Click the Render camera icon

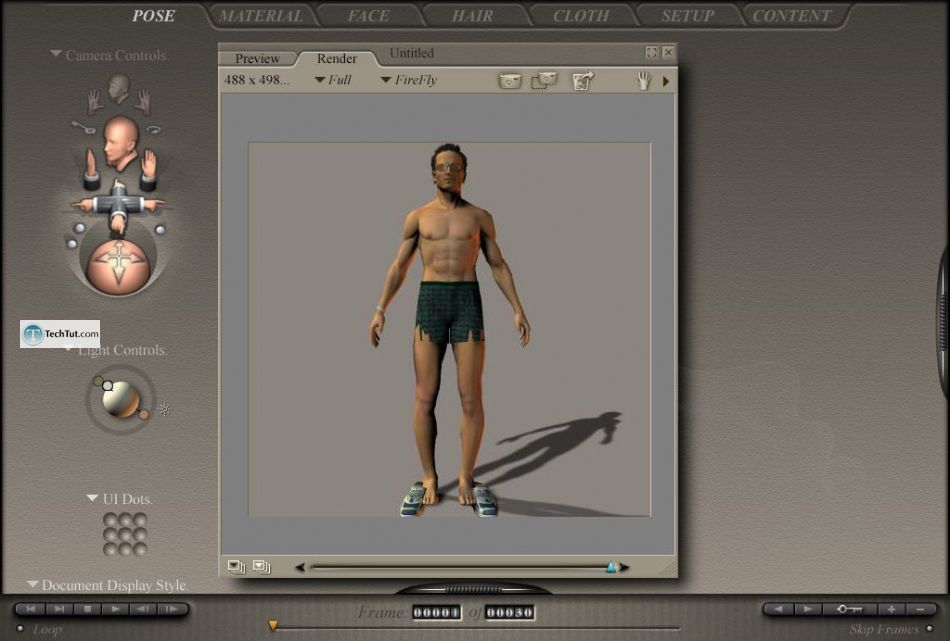[x=511, y=81]
